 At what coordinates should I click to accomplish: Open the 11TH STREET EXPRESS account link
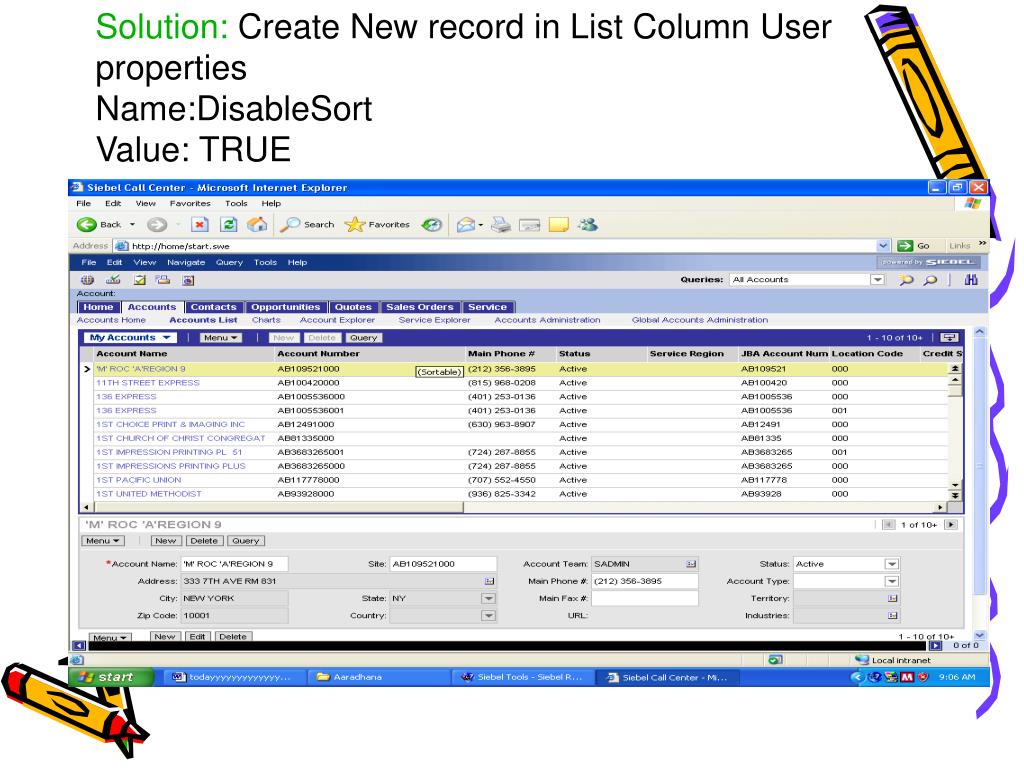(148, 383)
